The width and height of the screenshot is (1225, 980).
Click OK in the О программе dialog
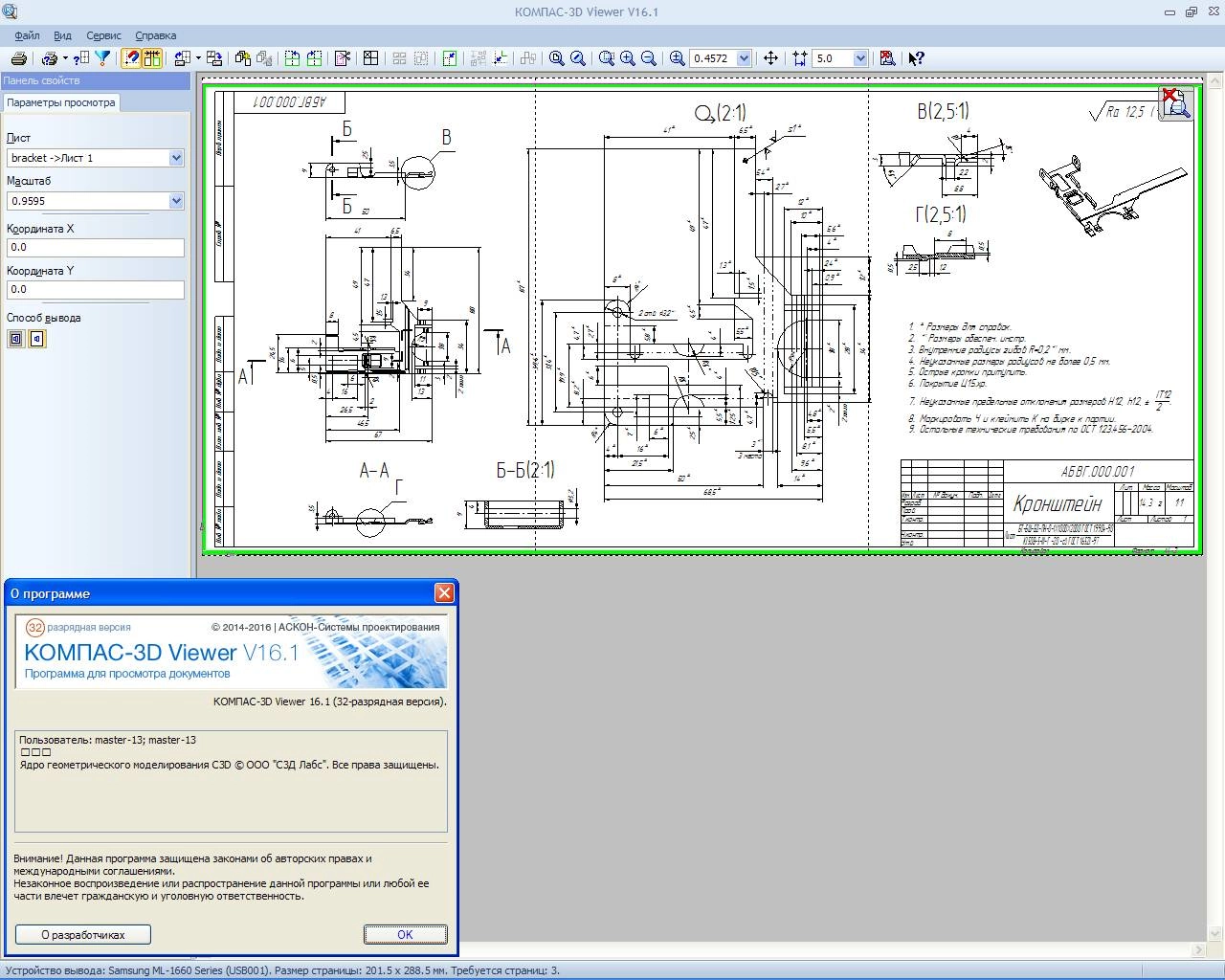(x=405, y=935)
